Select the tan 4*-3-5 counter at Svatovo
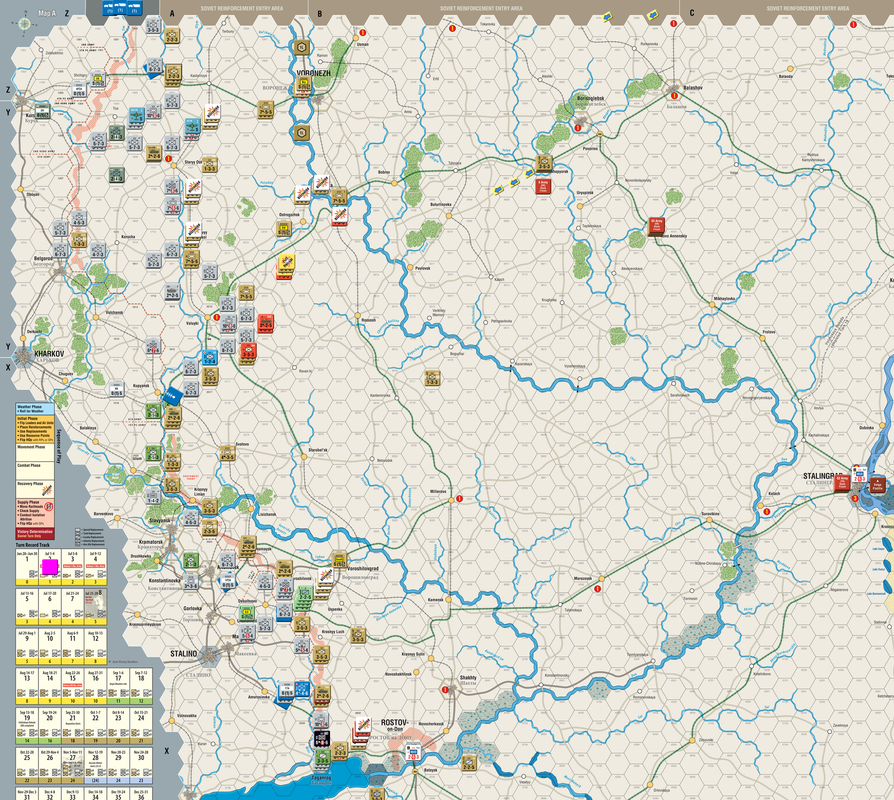The height and width of the screenshot is (800, 894). 227,454
